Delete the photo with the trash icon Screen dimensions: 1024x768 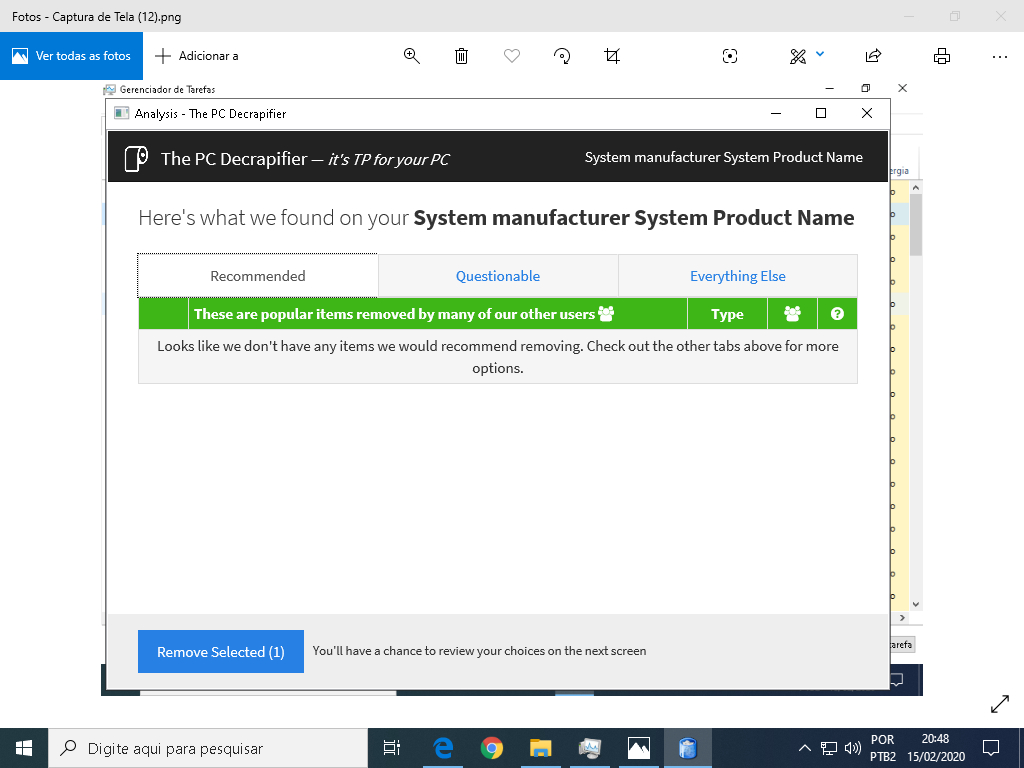pyautogui.click(x=461, y=56)
